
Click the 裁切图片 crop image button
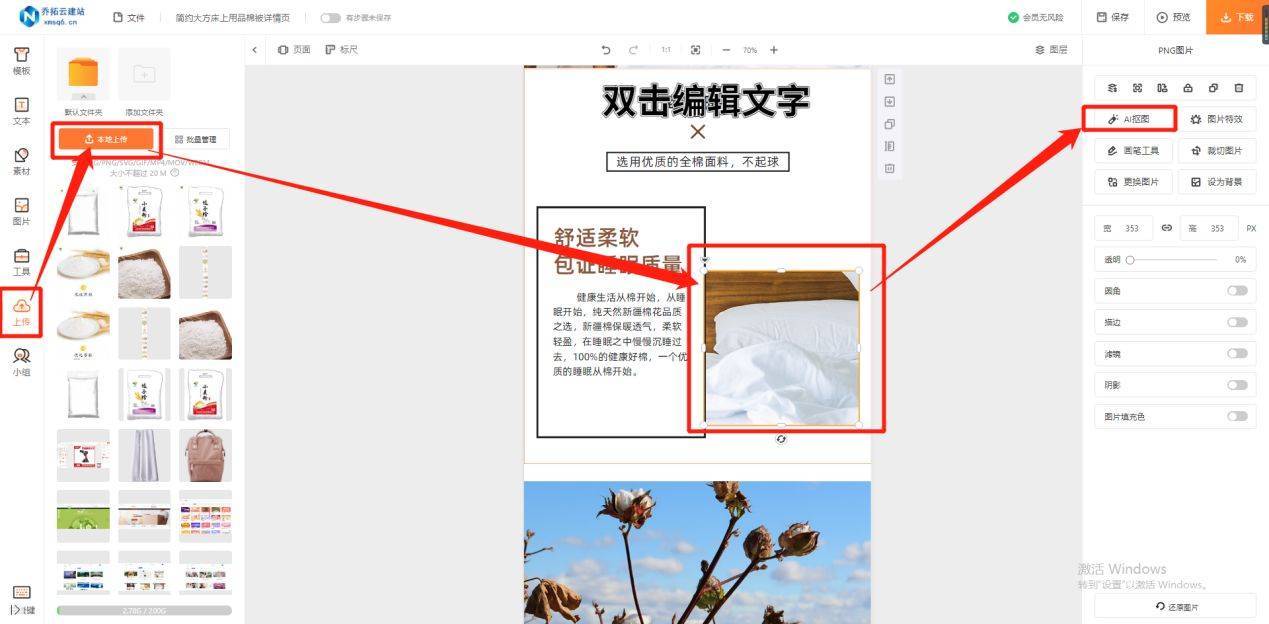(x=1217, y=151)
